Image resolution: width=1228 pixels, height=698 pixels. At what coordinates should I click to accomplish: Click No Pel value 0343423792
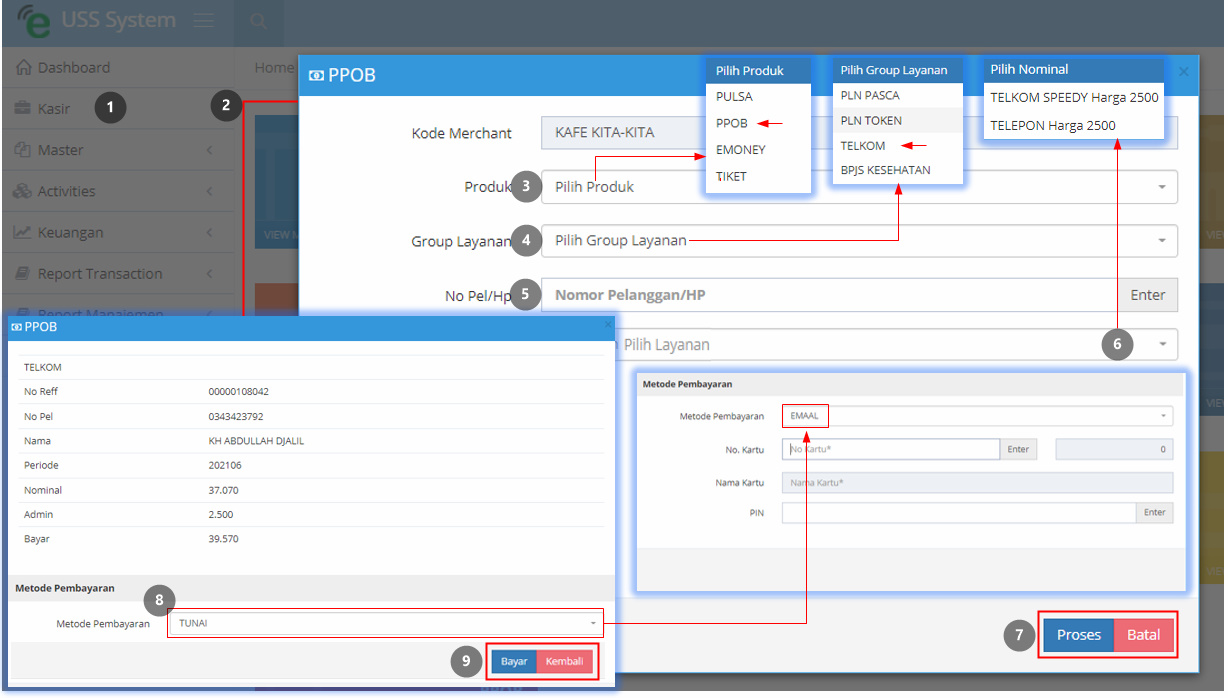point(236,416)
